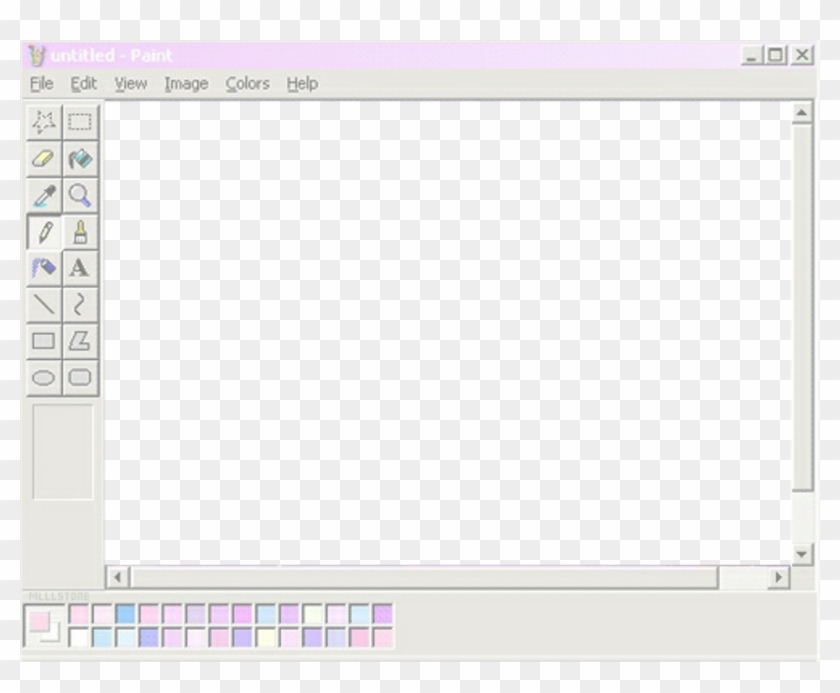The height and width of the screenshot is (693, 840).
Task: Select the Rectangle shape tool
Action: pyautogui.click(x=44, y=340)
